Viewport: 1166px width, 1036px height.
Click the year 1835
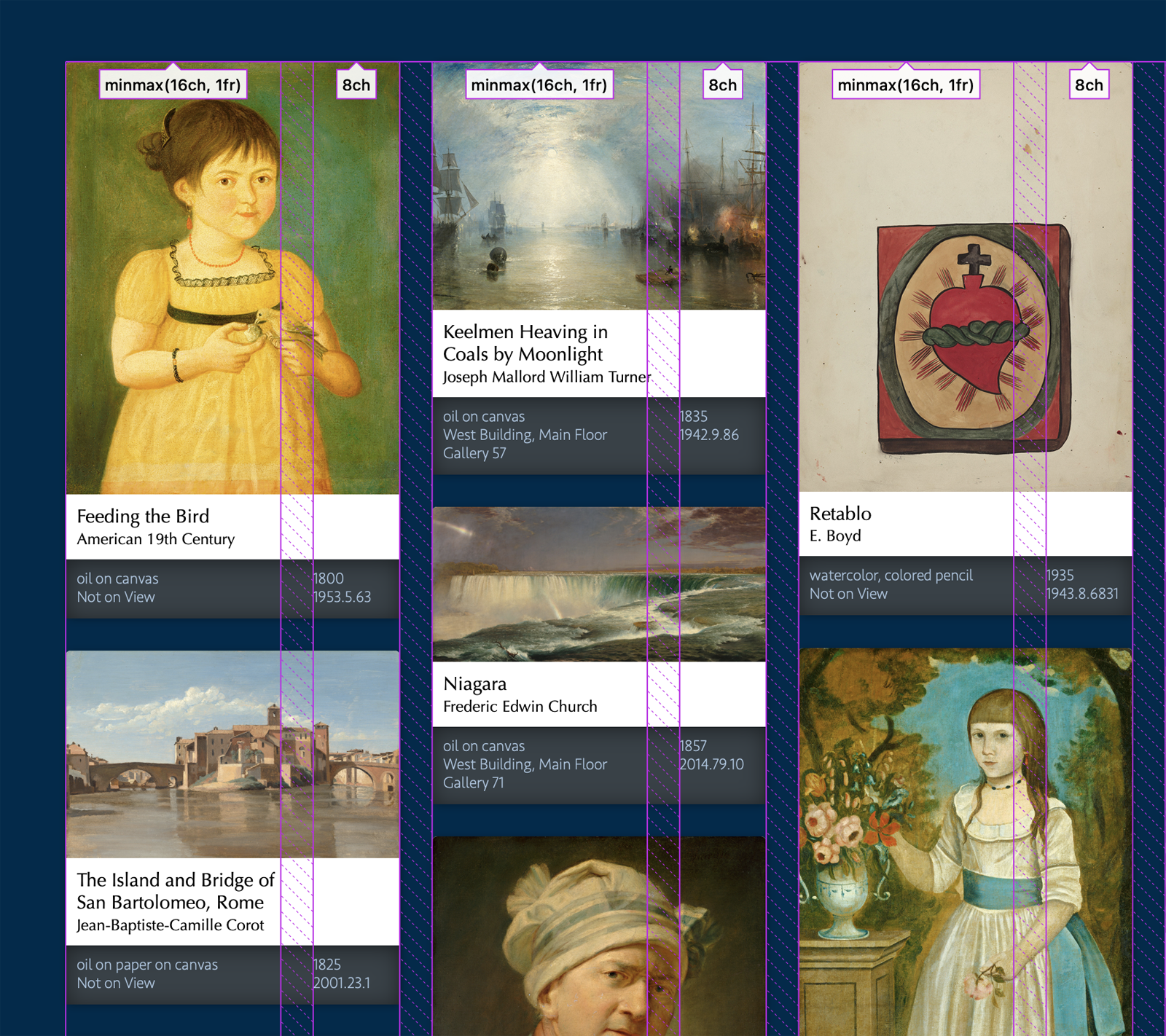[694, 416]
